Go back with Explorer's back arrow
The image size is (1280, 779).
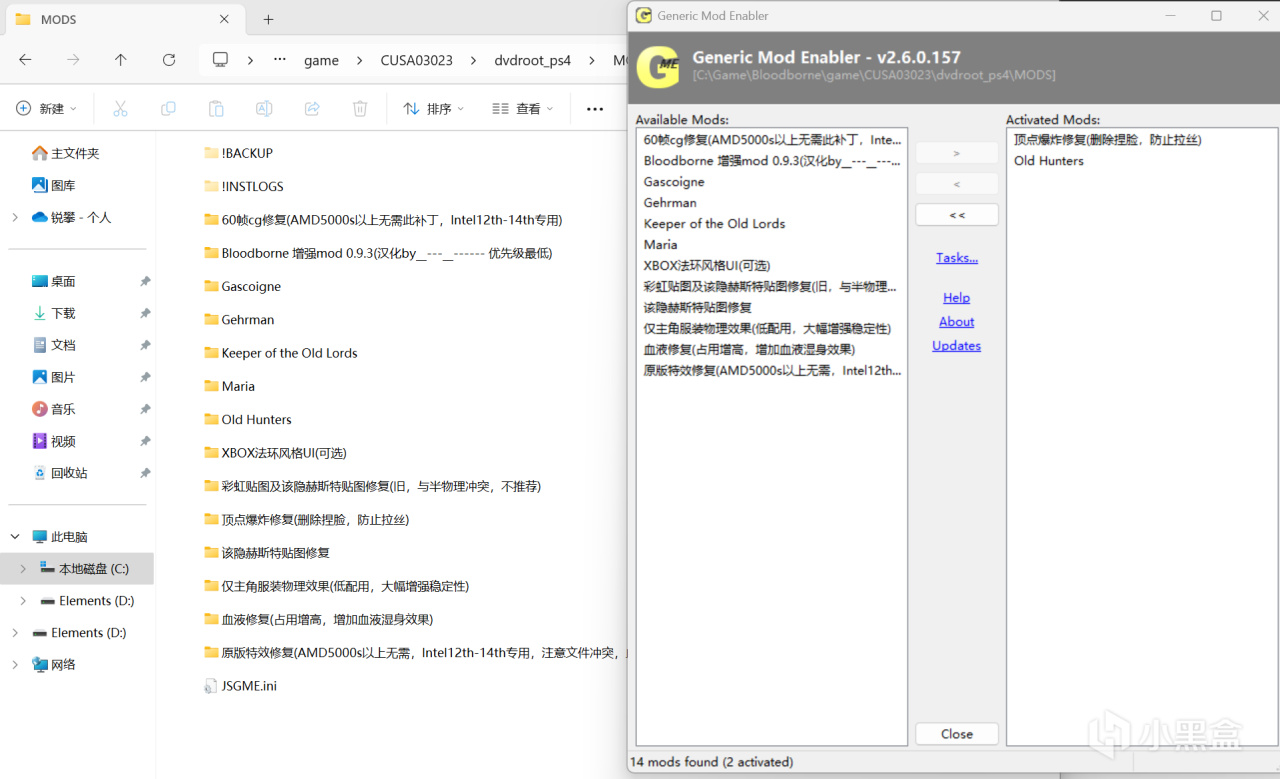25,60
